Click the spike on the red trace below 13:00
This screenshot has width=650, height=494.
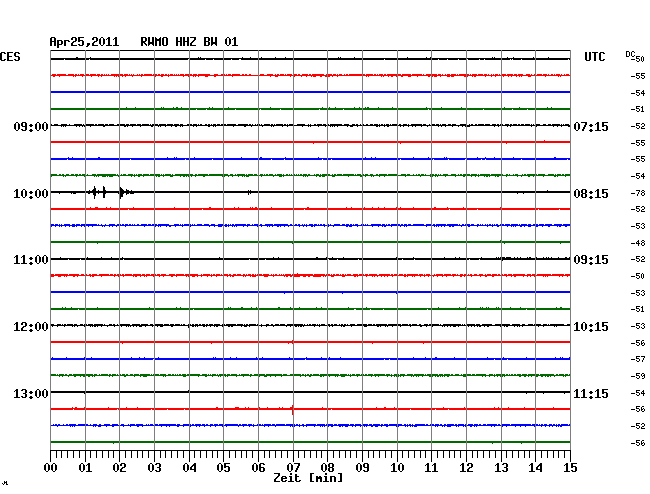coord(293,409)
